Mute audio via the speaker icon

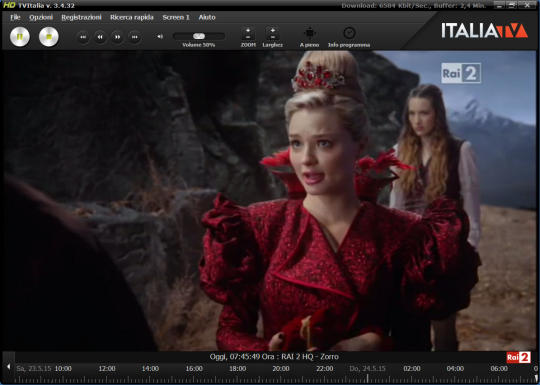click(x=160, y=36)
